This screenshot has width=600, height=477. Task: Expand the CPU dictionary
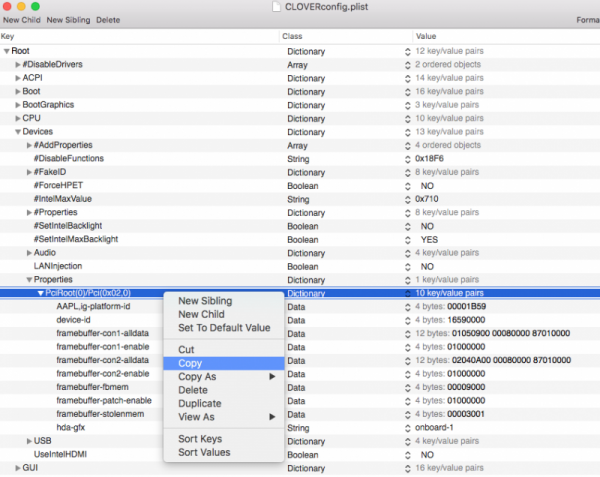tap(18, 118)
